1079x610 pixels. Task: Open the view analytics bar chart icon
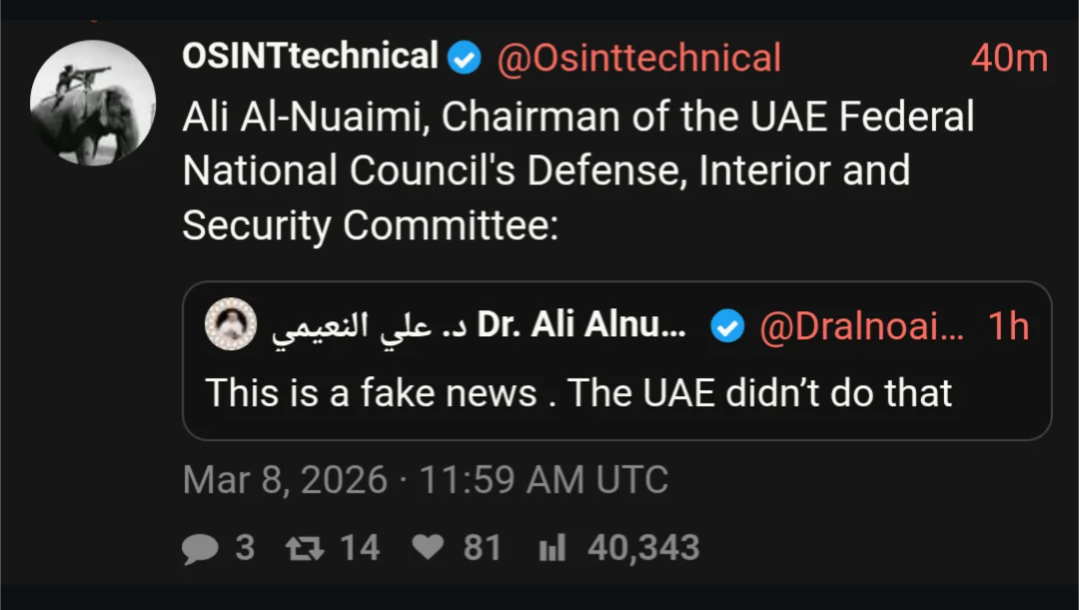[x=552, y=548]
